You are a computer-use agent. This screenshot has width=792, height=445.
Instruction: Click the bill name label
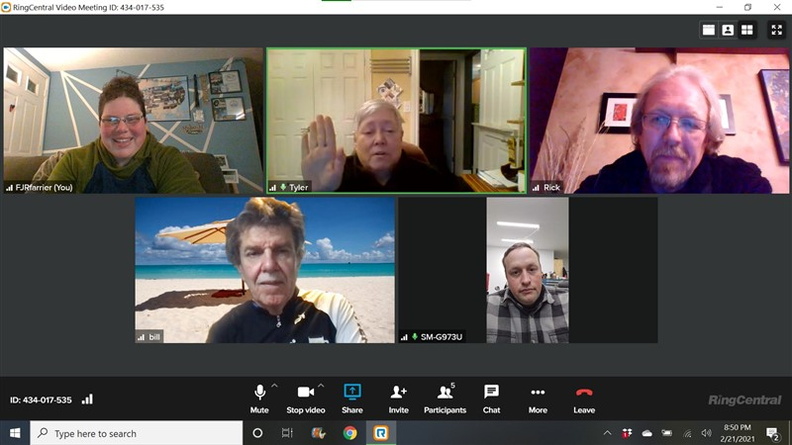[x=154, y=337]
